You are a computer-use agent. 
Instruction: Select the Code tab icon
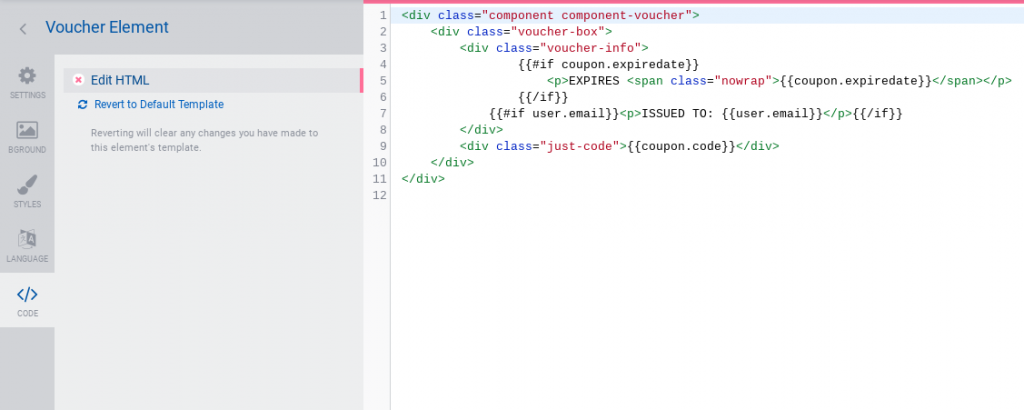point(27,294)
